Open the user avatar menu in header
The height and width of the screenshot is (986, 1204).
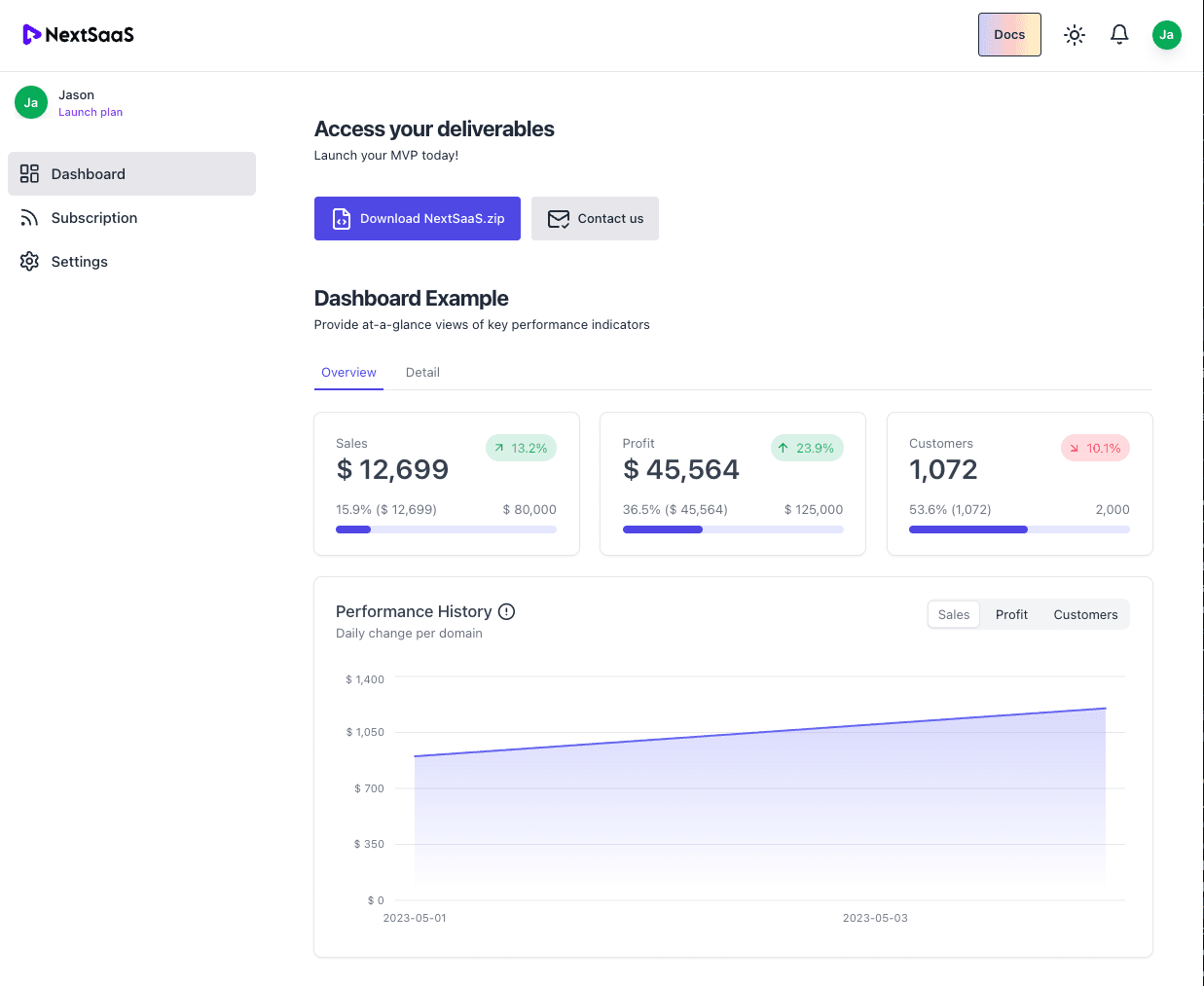1166,35
